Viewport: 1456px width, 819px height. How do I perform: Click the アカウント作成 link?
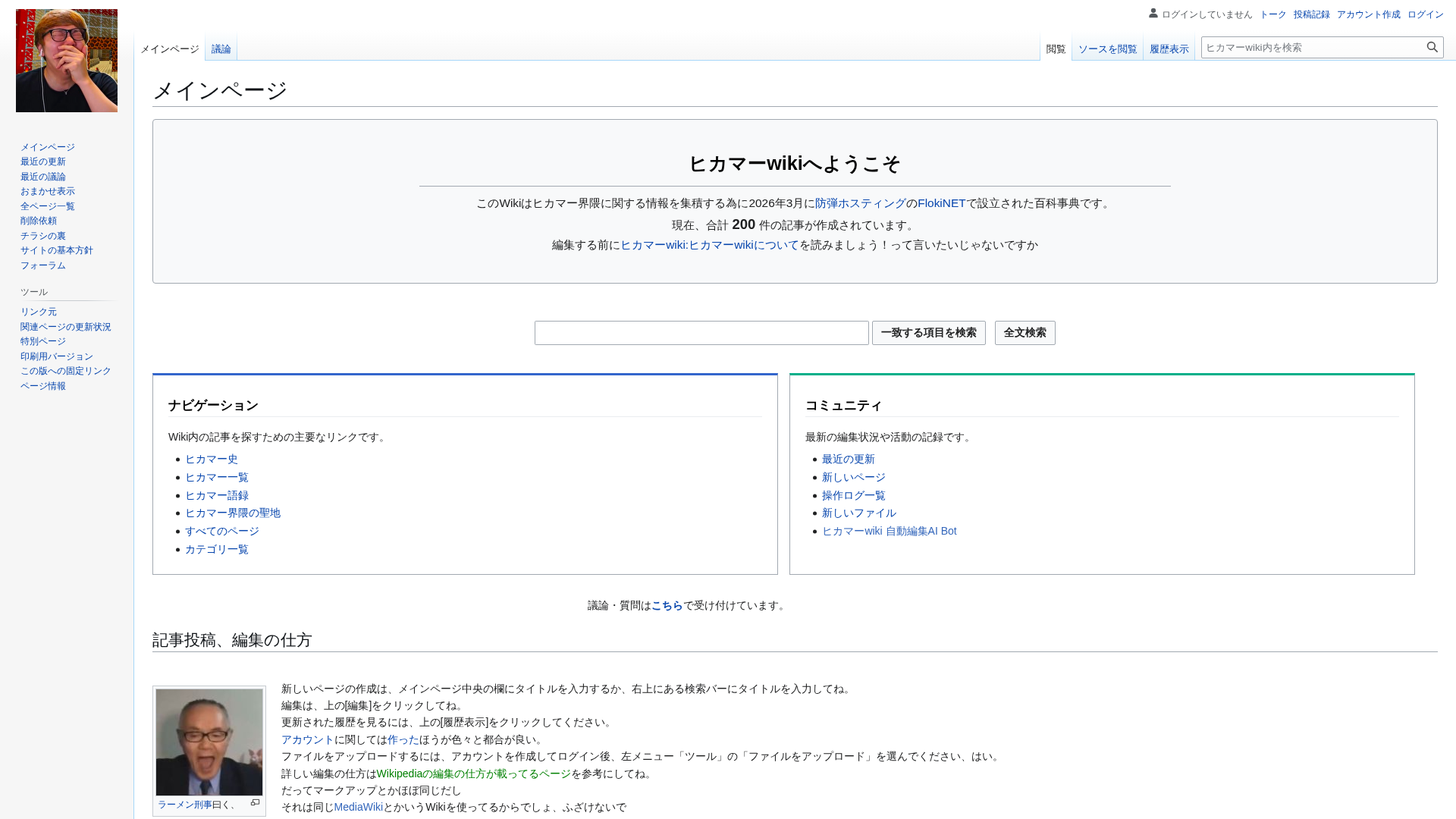pyautogui.click(x=1368, y=14)
